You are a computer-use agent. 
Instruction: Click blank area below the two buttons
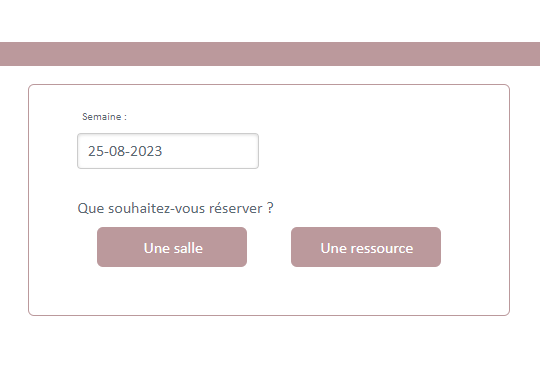point(269,291)
